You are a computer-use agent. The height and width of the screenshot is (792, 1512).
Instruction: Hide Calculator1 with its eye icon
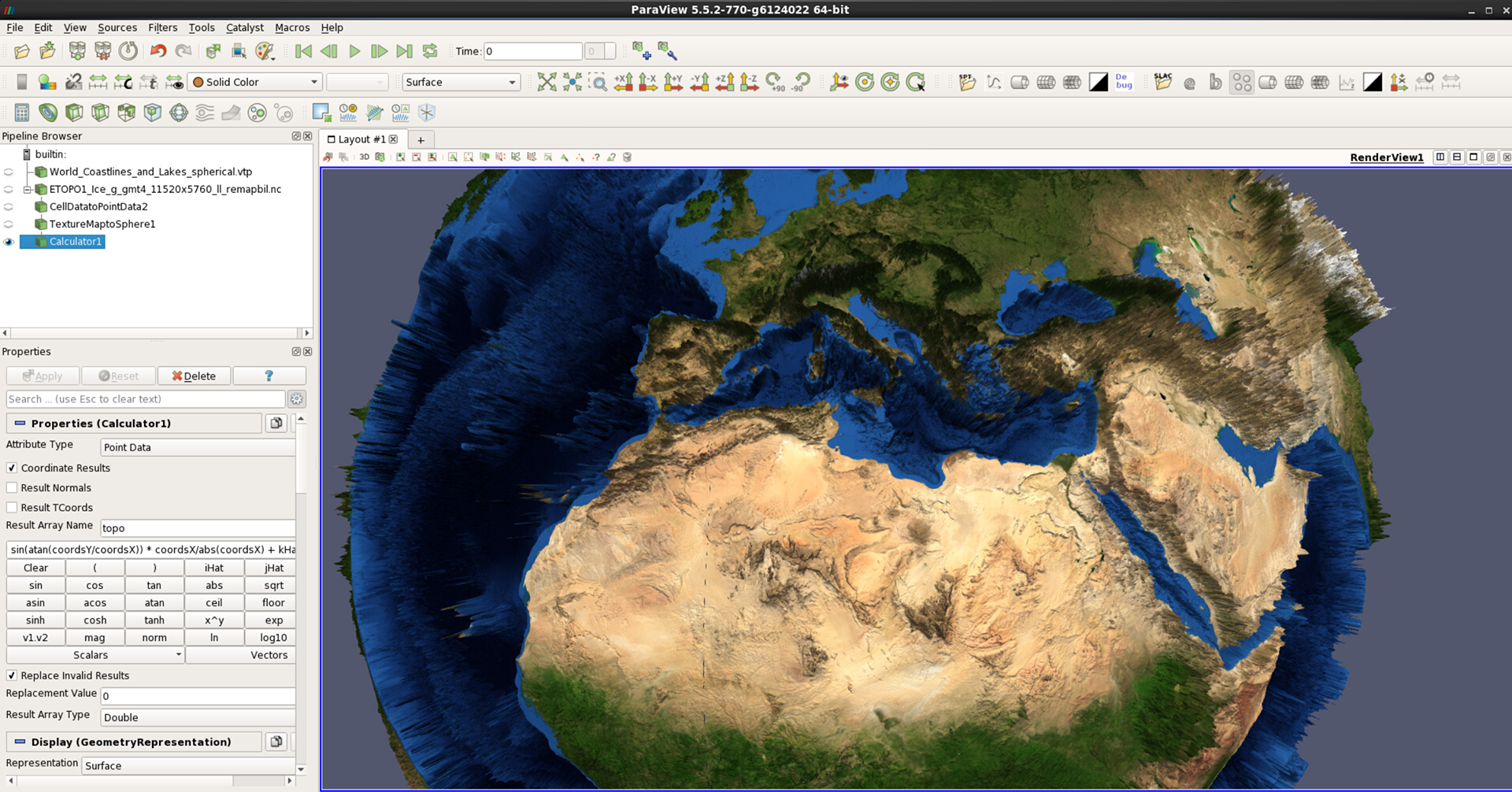point(9,242)
